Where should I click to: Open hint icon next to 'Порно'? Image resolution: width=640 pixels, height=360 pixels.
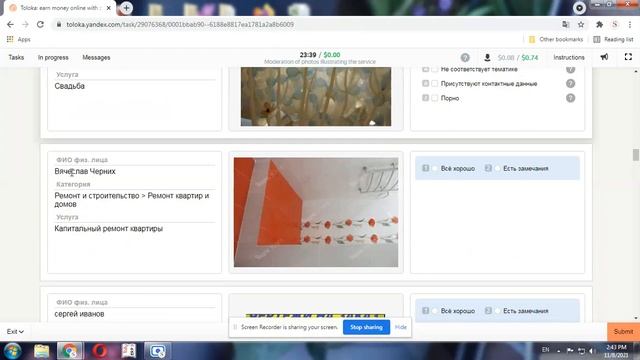pyautogui.click(x=571, y=98)
